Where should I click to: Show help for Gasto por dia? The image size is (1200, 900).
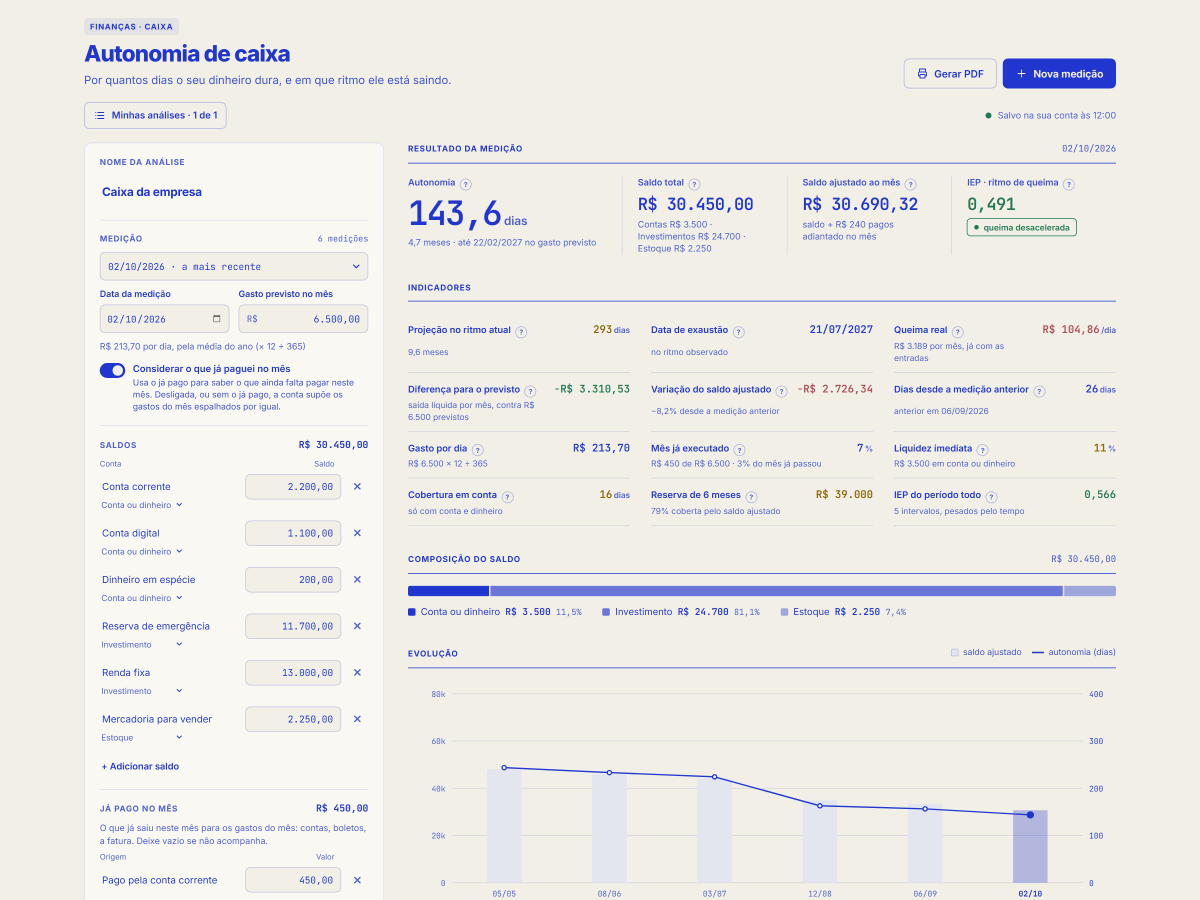pyautogui.click(x=477, y=450)
